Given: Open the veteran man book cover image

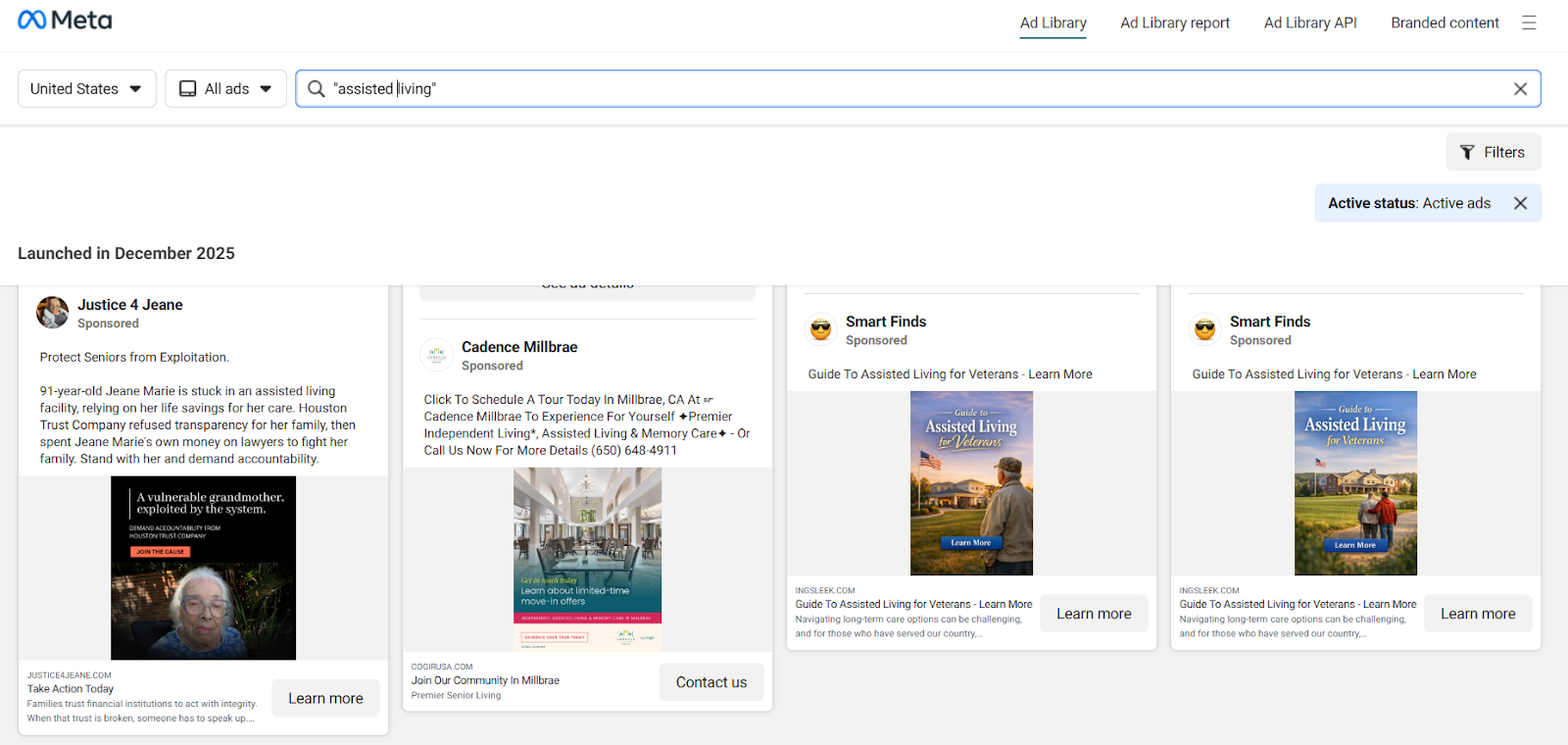Looking at the screenshot, I should [971, 483].
